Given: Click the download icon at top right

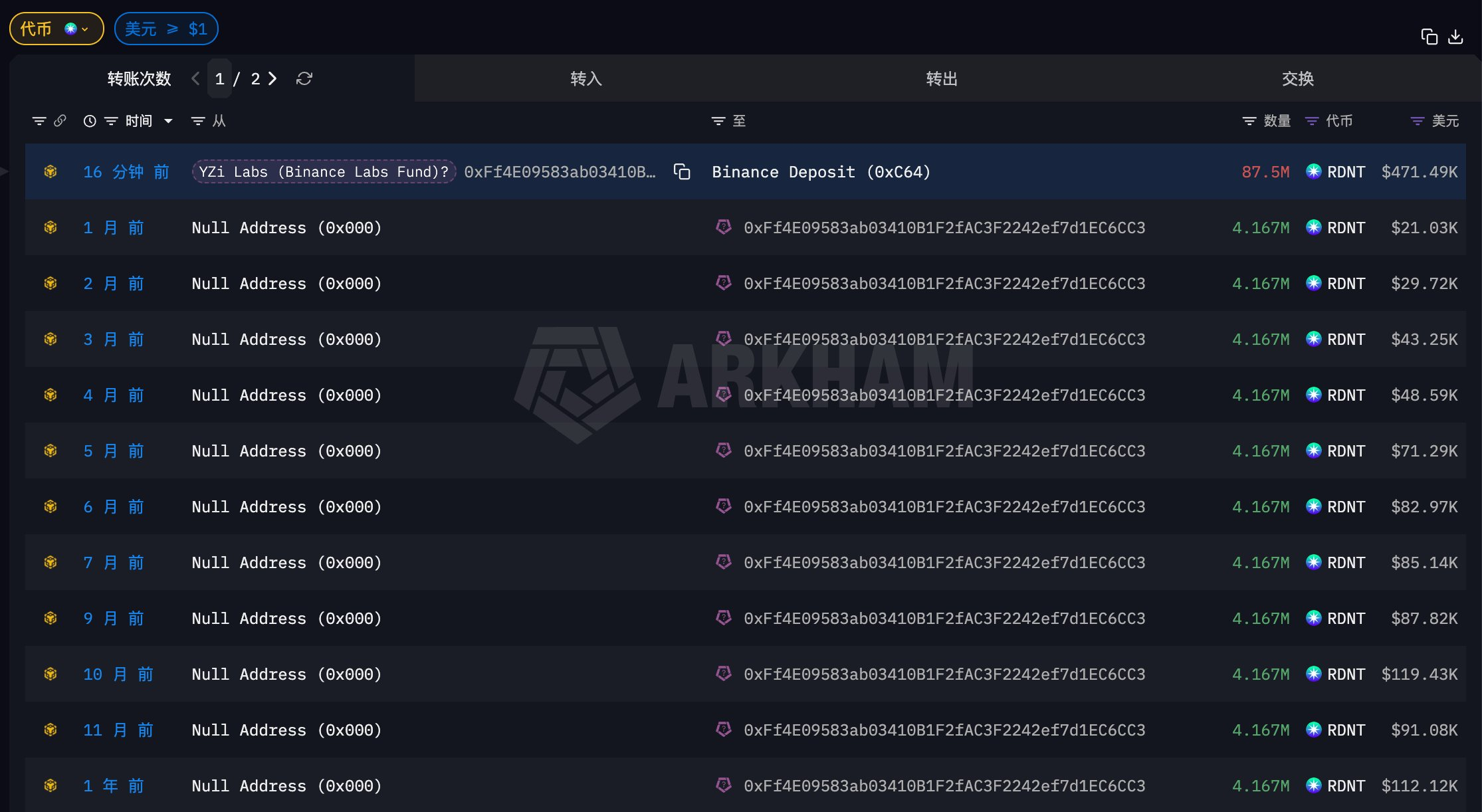Looking at the screenshot, I should click(x=1455, y=37).
